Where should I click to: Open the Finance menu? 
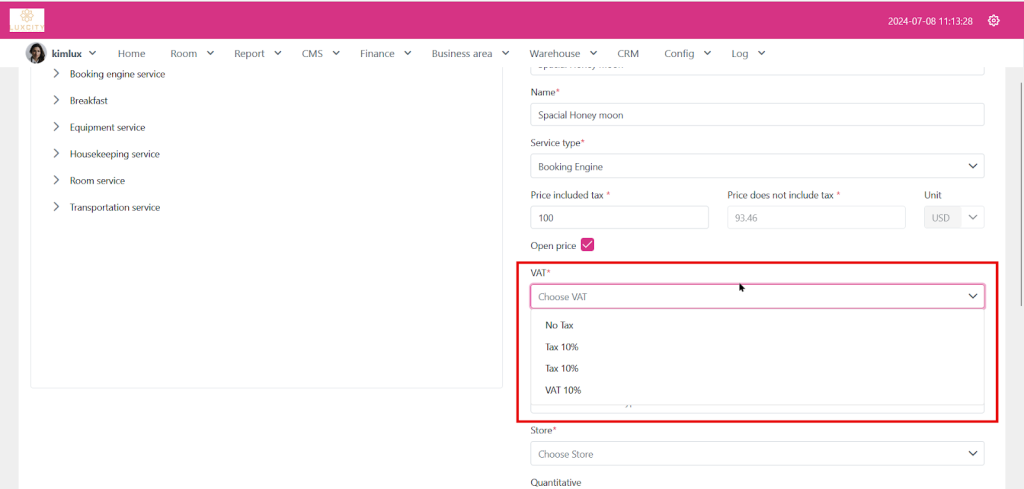coord(385,53)
